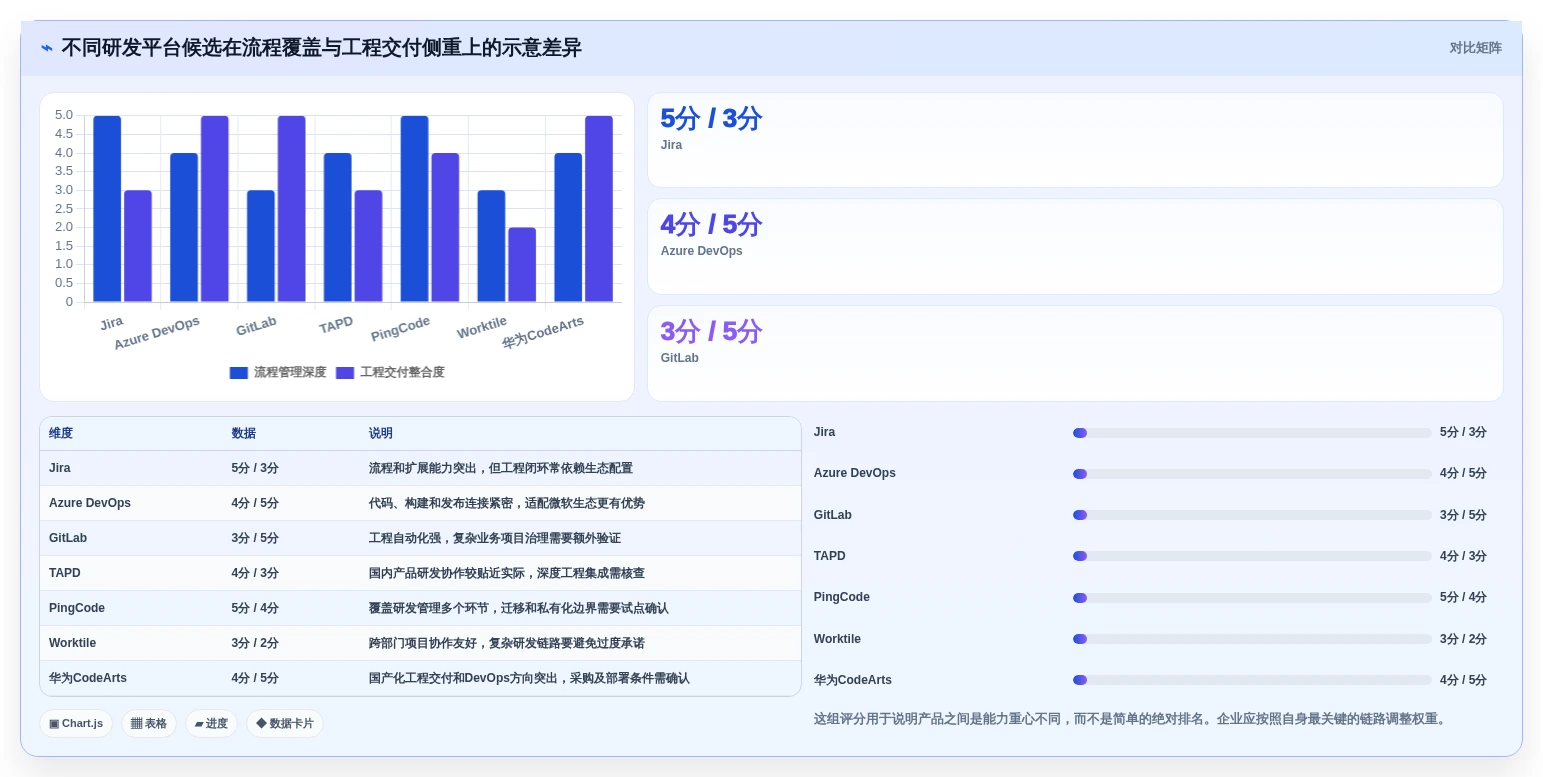This screenshot has height=777, width=1543.
Task: Click the 华为CodeArts axis label in chart
Action: pyautogui.click(x=543, y=332)
